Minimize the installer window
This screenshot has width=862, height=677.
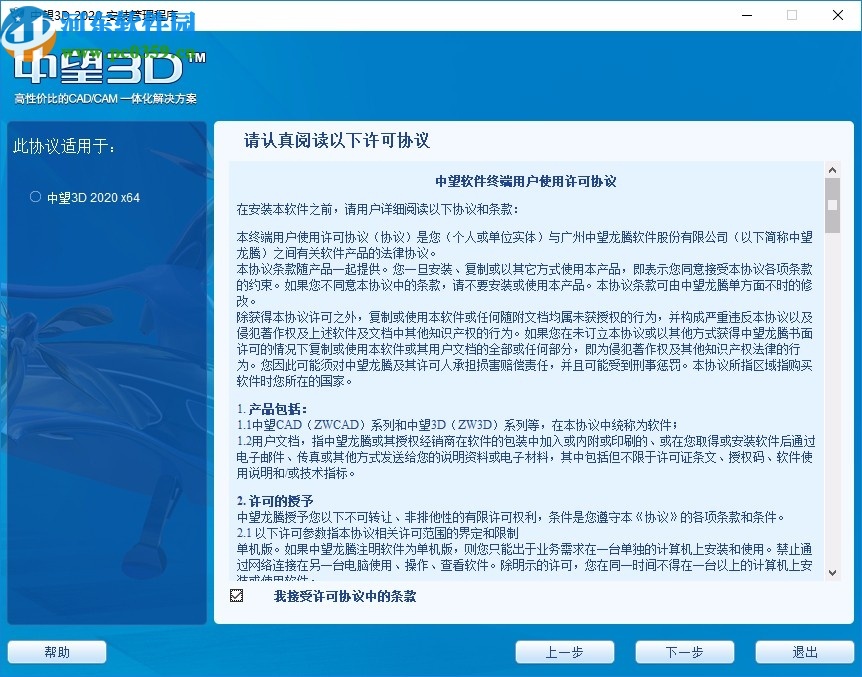746,15
